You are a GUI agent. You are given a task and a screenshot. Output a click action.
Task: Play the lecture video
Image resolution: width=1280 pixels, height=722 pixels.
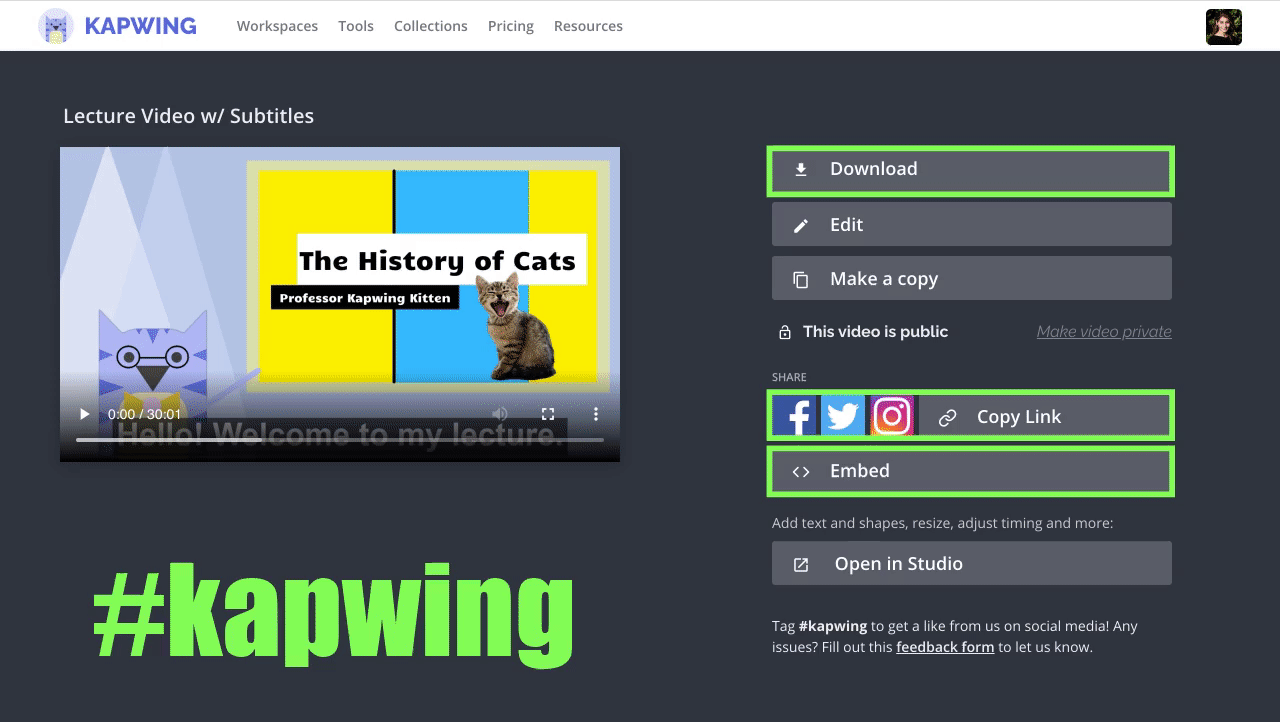point(85,414)
